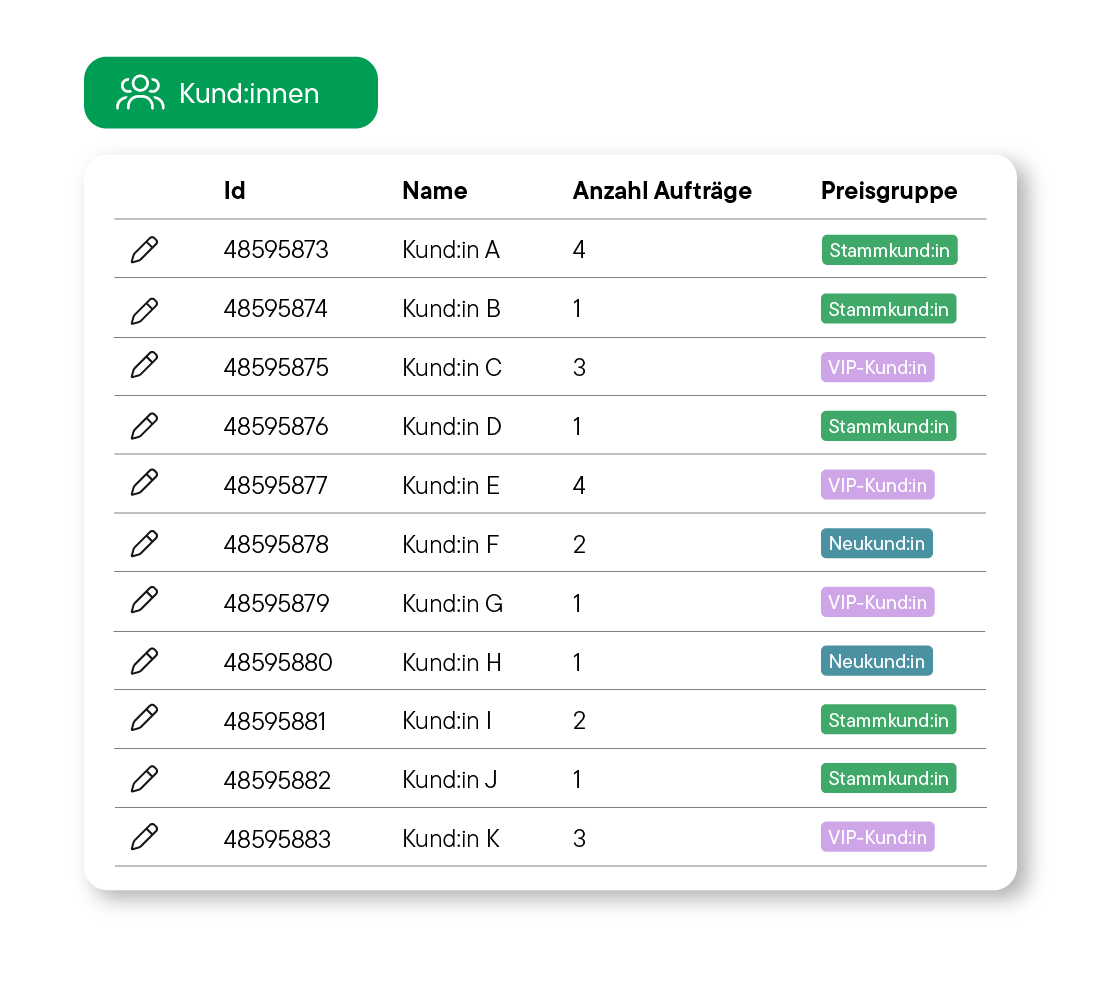
Task: Edit Kund:in B via its pencil icon
Action: tap(144, 308)
